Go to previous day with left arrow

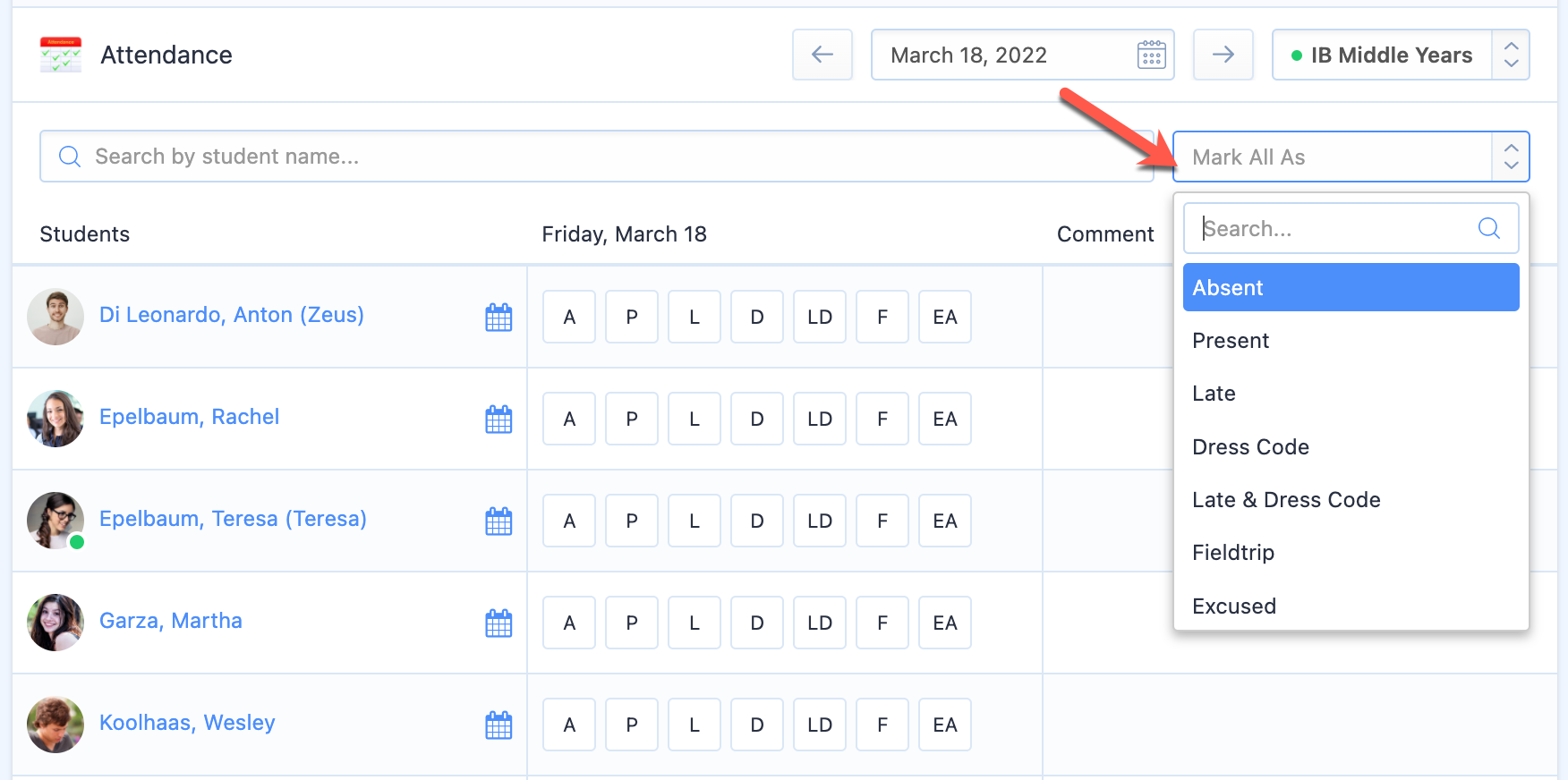(822, 55)
